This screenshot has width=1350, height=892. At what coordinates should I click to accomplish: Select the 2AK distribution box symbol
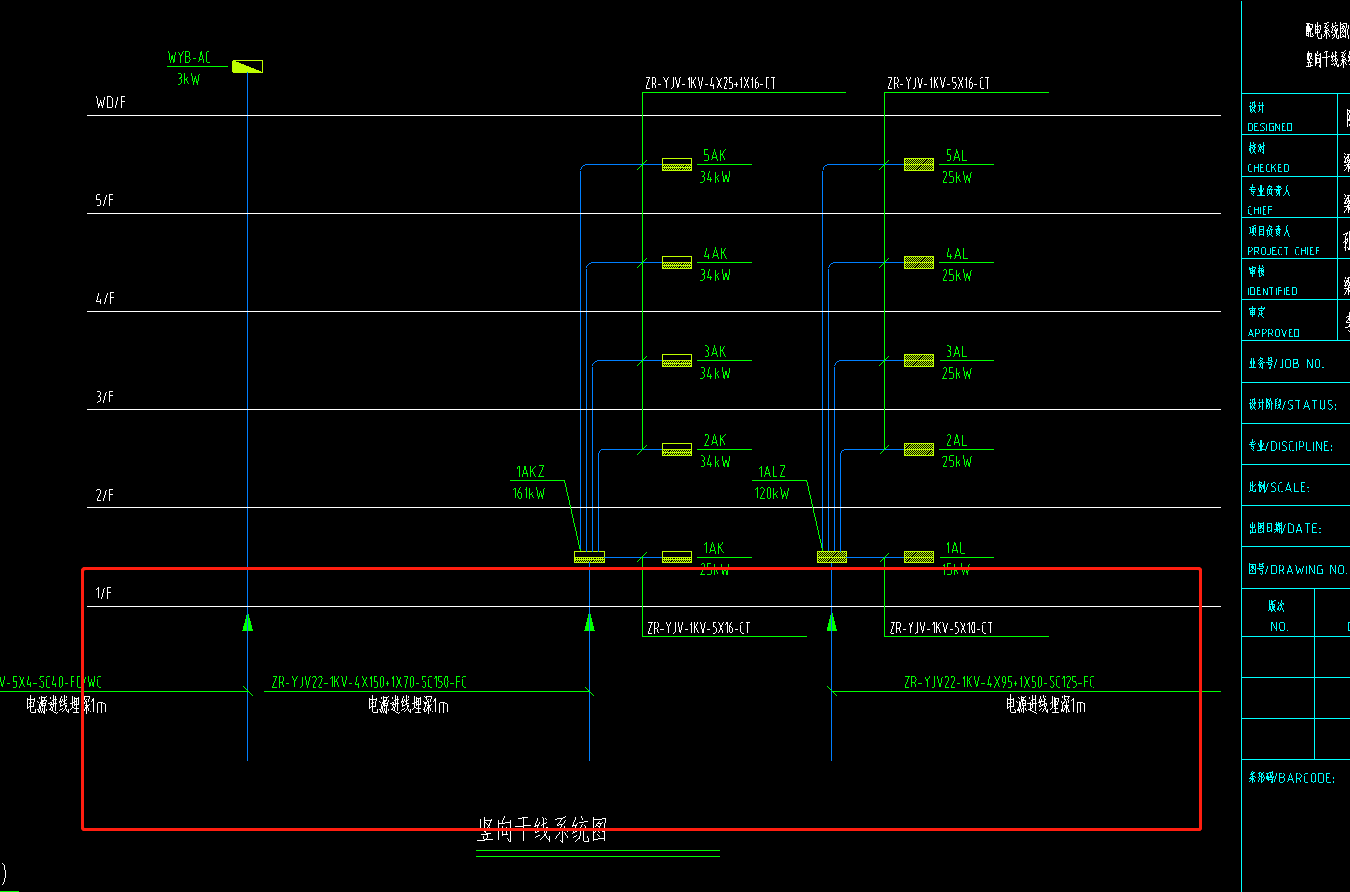coord(677,449)
